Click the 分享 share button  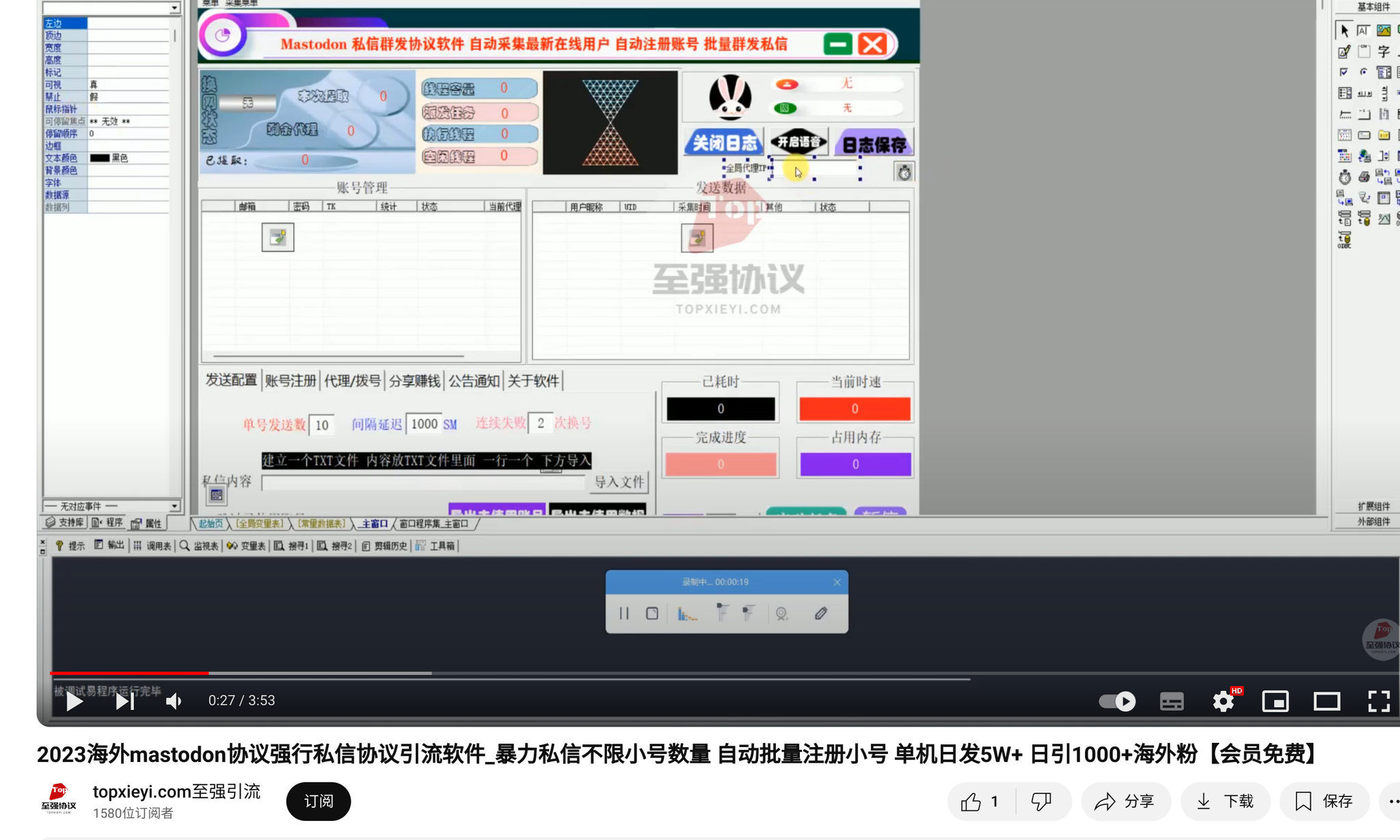coord(1125,801)
